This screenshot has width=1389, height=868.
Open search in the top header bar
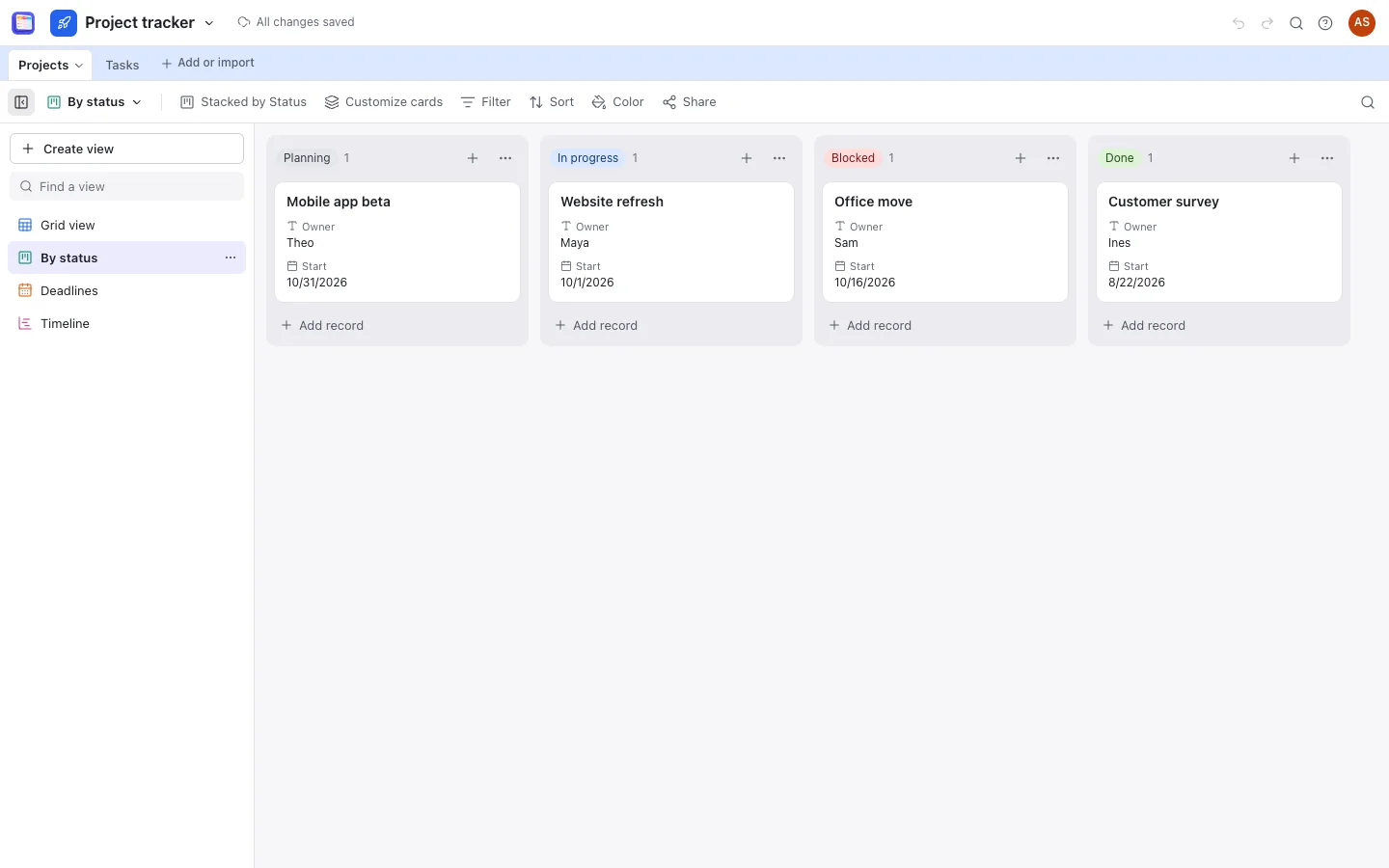(1296, 23)
